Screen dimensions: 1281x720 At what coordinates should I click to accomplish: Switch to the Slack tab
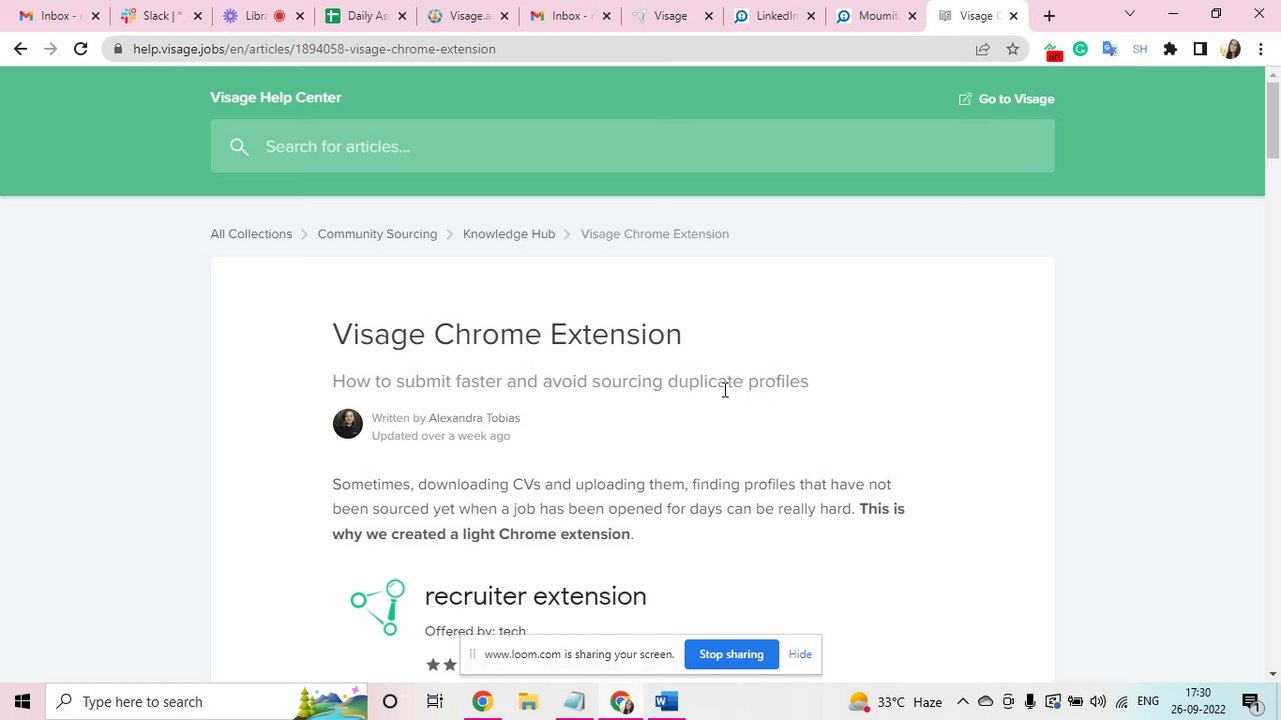[159, 15]
